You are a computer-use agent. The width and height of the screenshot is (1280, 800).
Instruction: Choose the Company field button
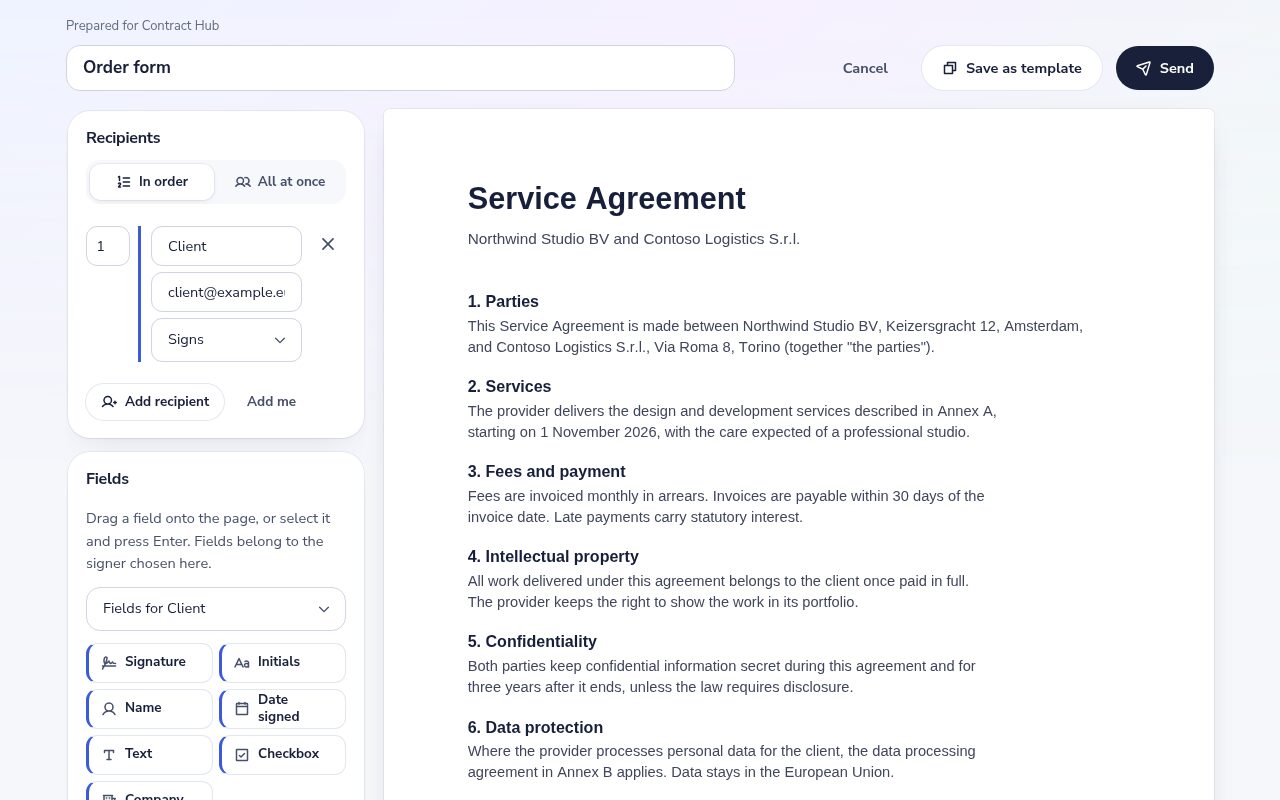(149, 791)
